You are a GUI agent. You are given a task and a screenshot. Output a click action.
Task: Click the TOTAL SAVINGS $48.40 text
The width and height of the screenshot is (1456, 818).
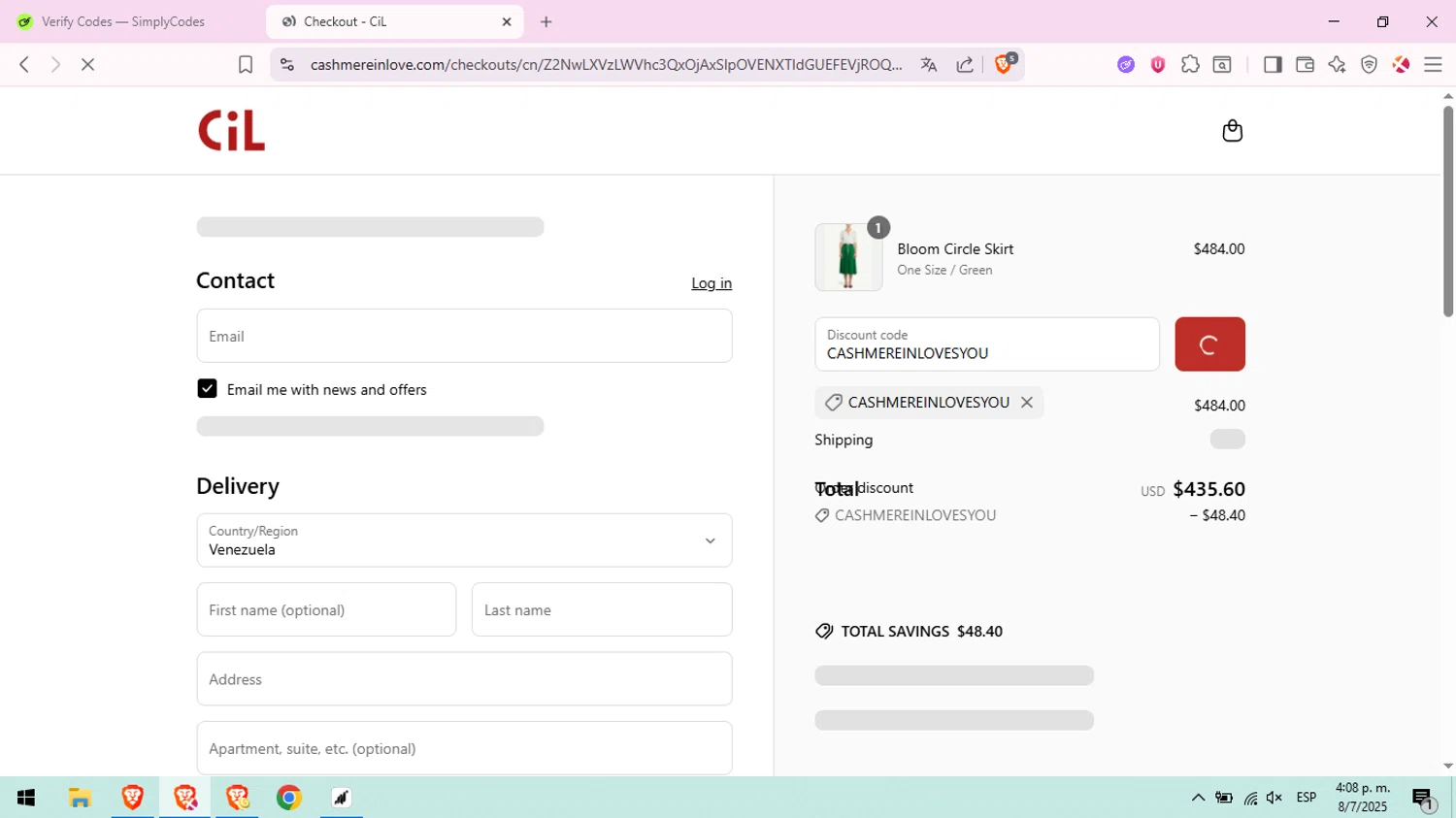pos(922,631)
